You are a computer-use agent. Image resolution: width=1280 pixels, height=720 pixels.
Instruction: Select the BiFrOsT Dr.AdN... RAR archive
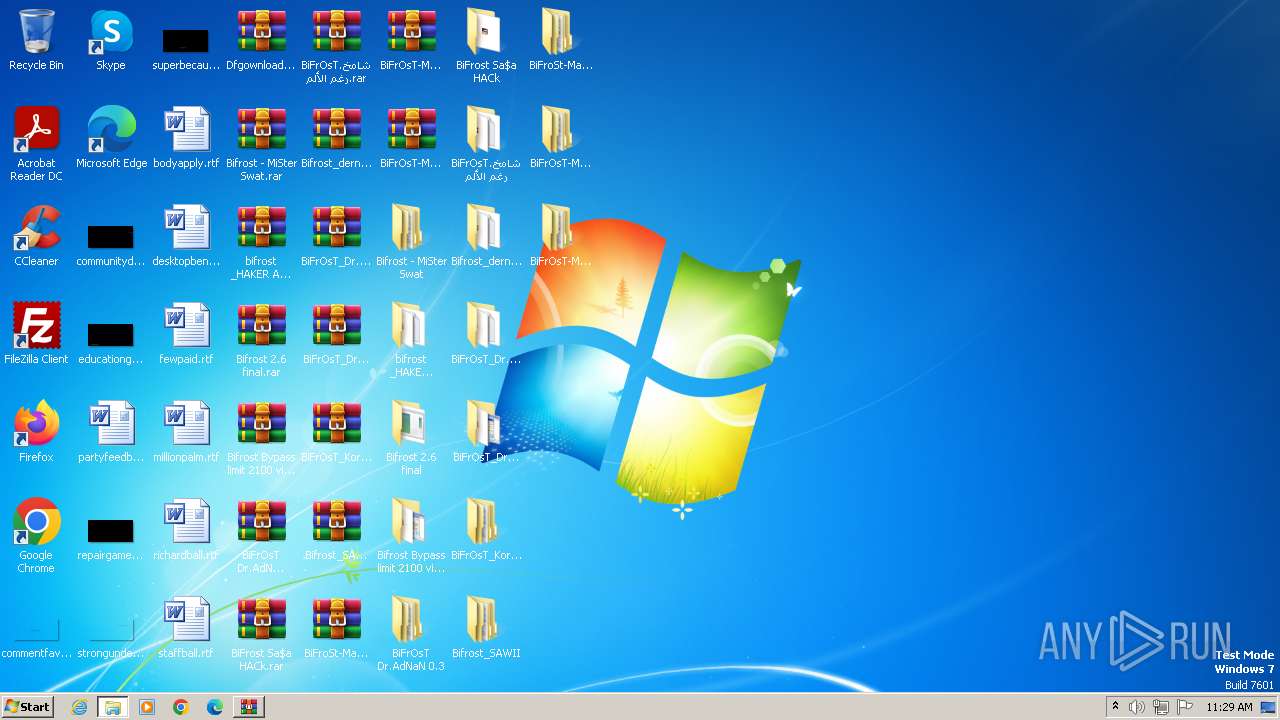[261, 536]
